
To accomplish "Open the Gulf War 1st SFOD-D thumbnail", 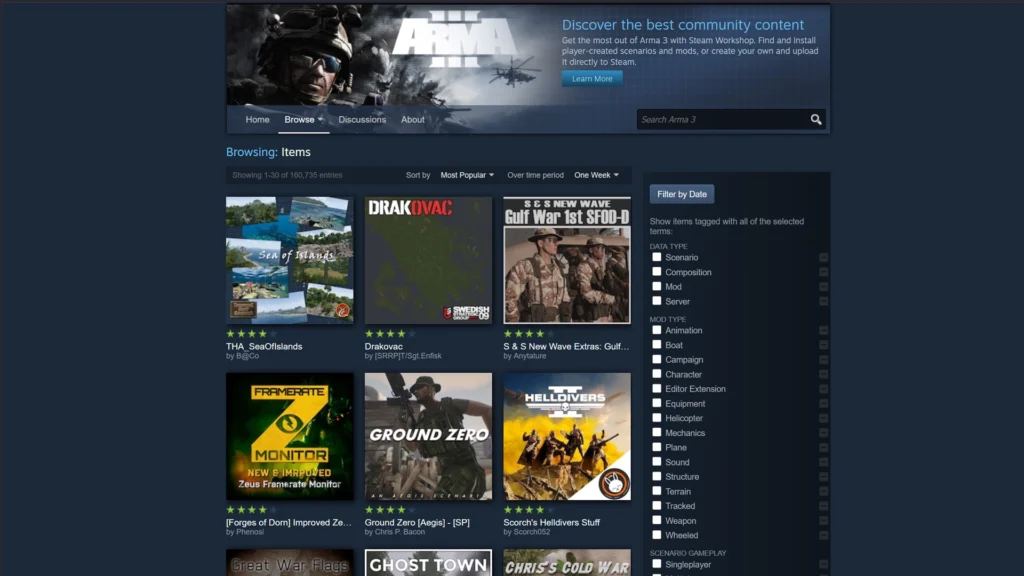I will (567, 260).
